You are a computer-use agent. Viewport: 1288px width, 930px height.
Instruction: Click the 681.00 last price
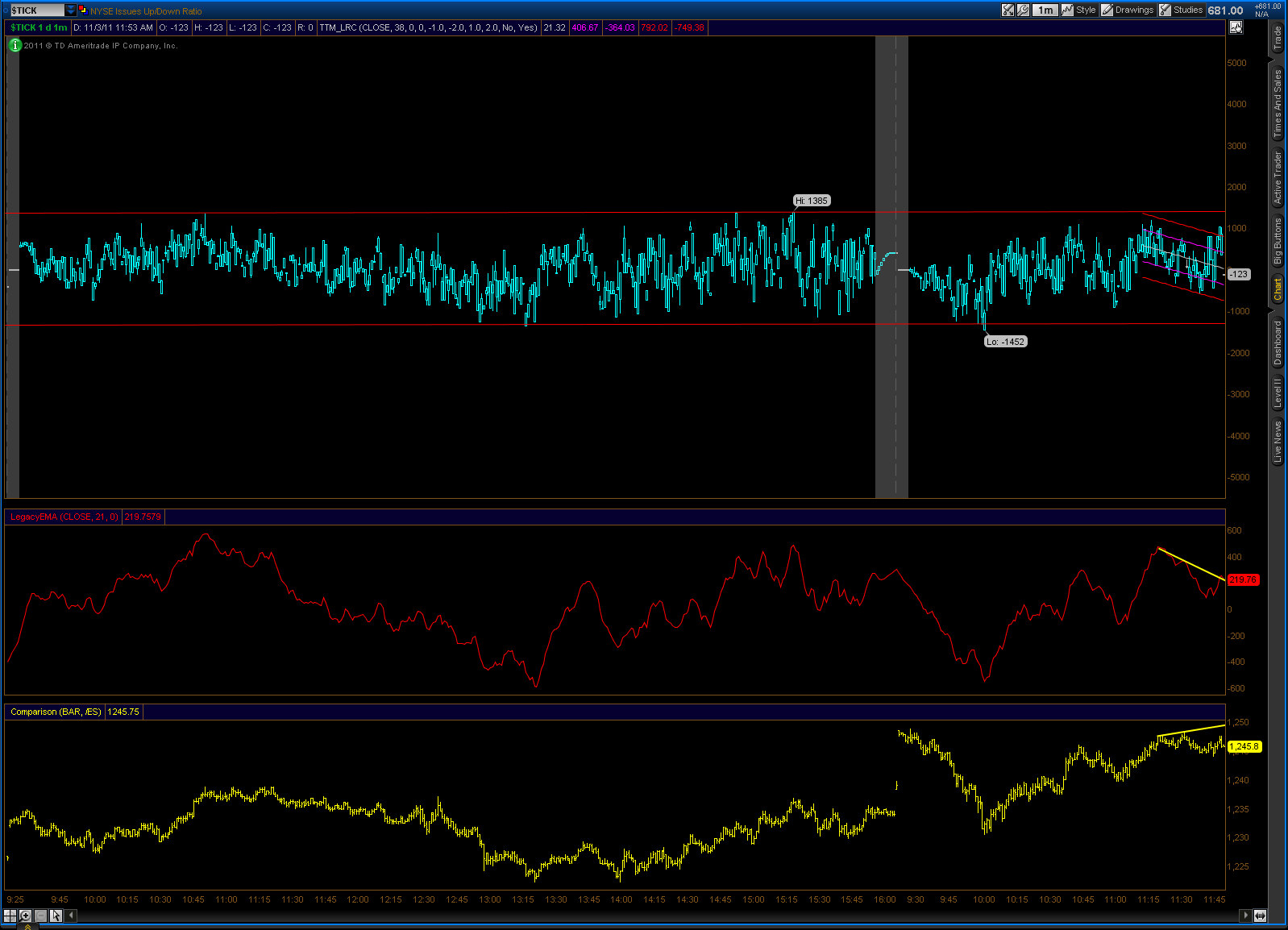tap(1225, 10)
